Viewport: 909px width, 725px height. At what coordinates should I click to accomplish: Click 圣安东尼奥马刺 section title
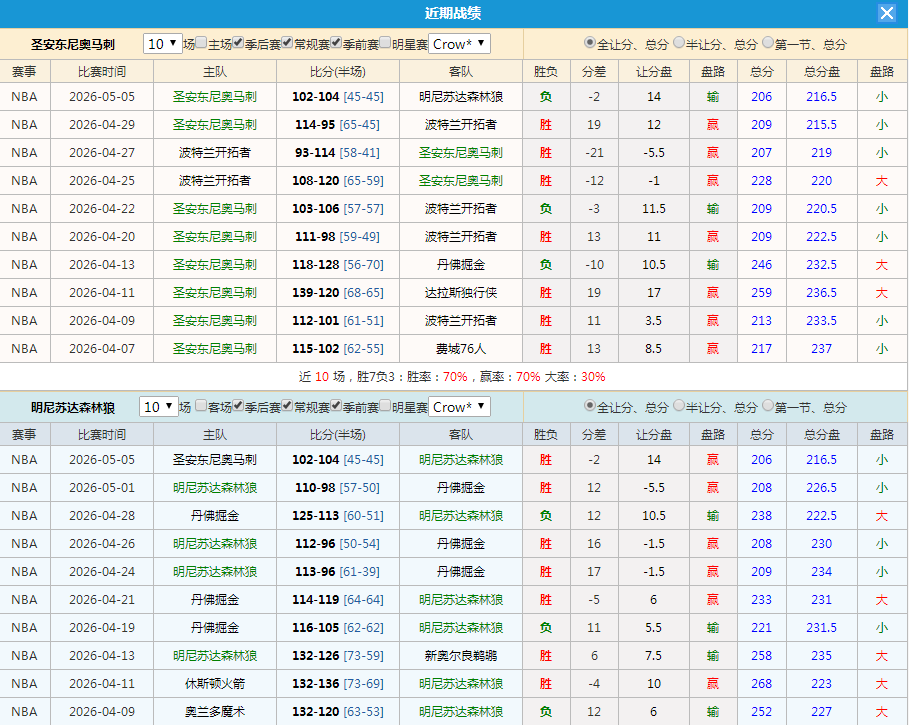click(x=73, y=45)
